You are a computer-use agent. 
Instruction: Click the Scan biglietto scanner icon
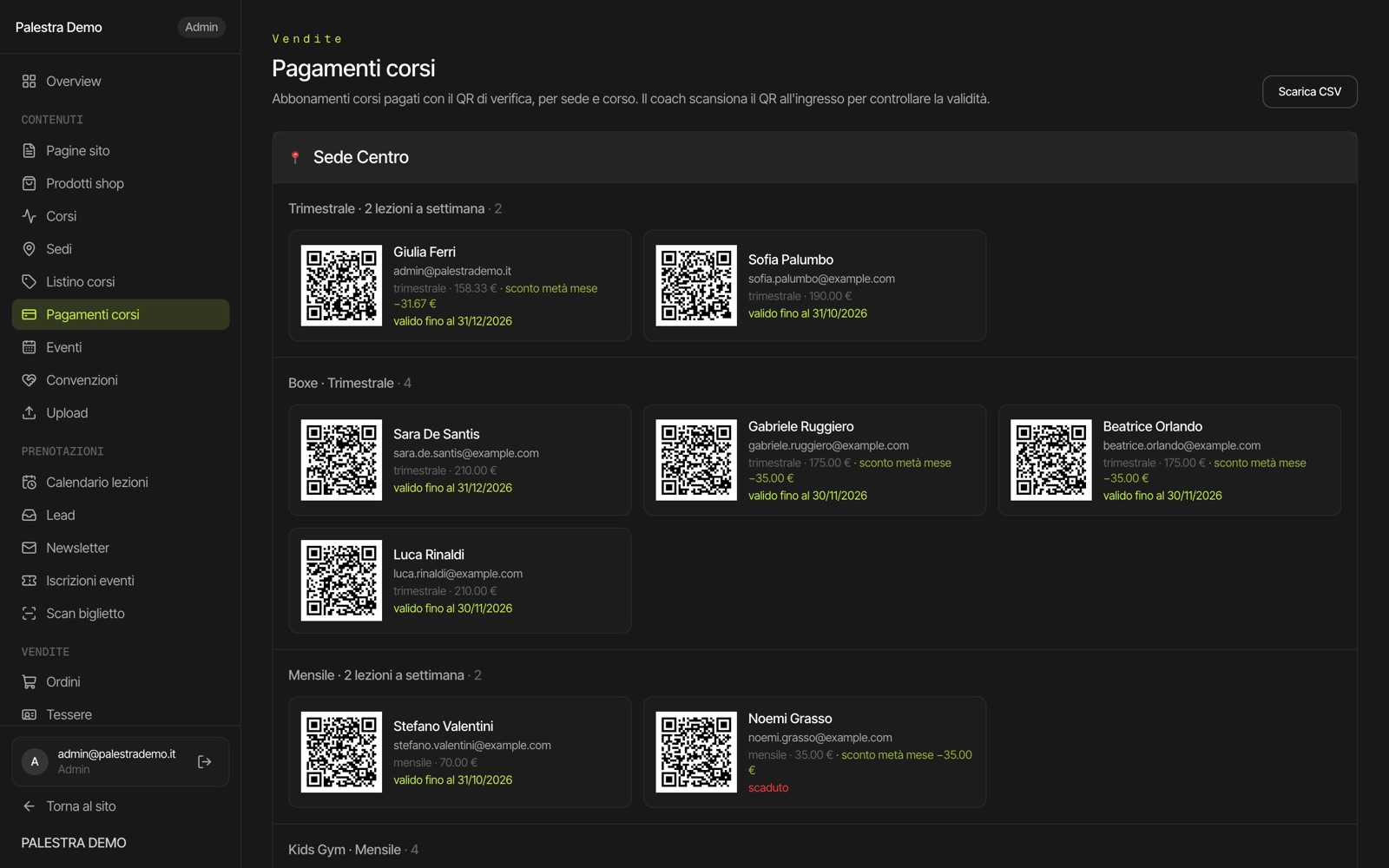(29, 613)
